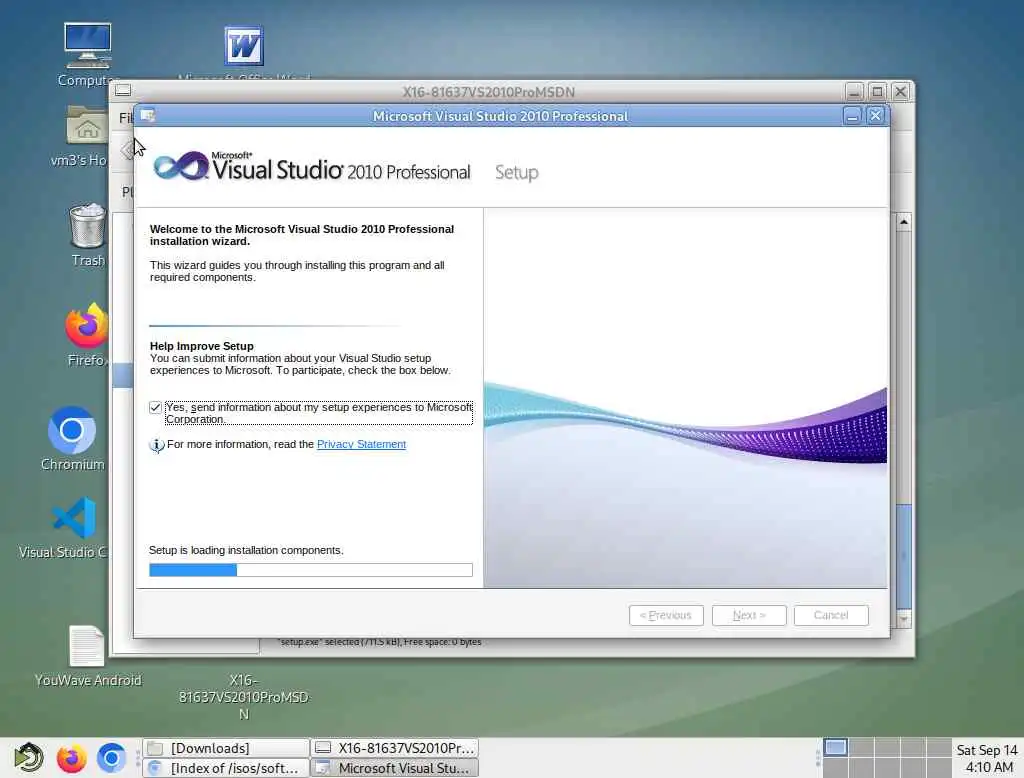Open the Trash desktop icon

88,225
